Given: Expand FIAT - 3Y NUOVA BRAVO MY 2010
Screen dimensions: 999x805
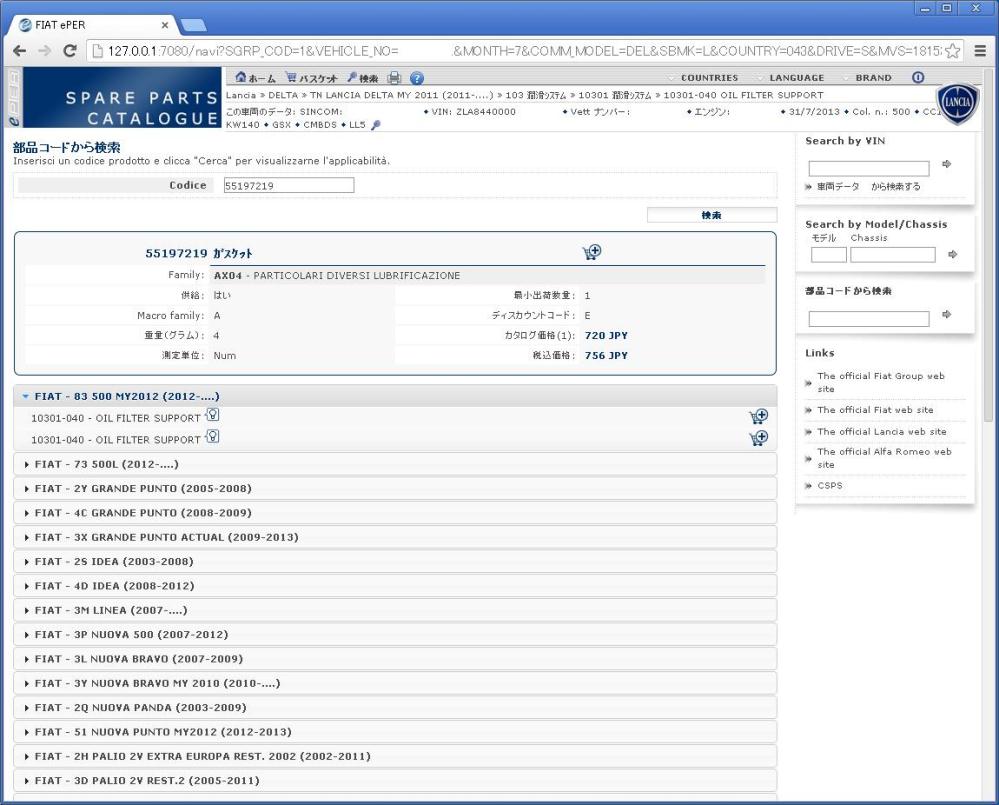Looking at the screenshot, I should 395,683.
